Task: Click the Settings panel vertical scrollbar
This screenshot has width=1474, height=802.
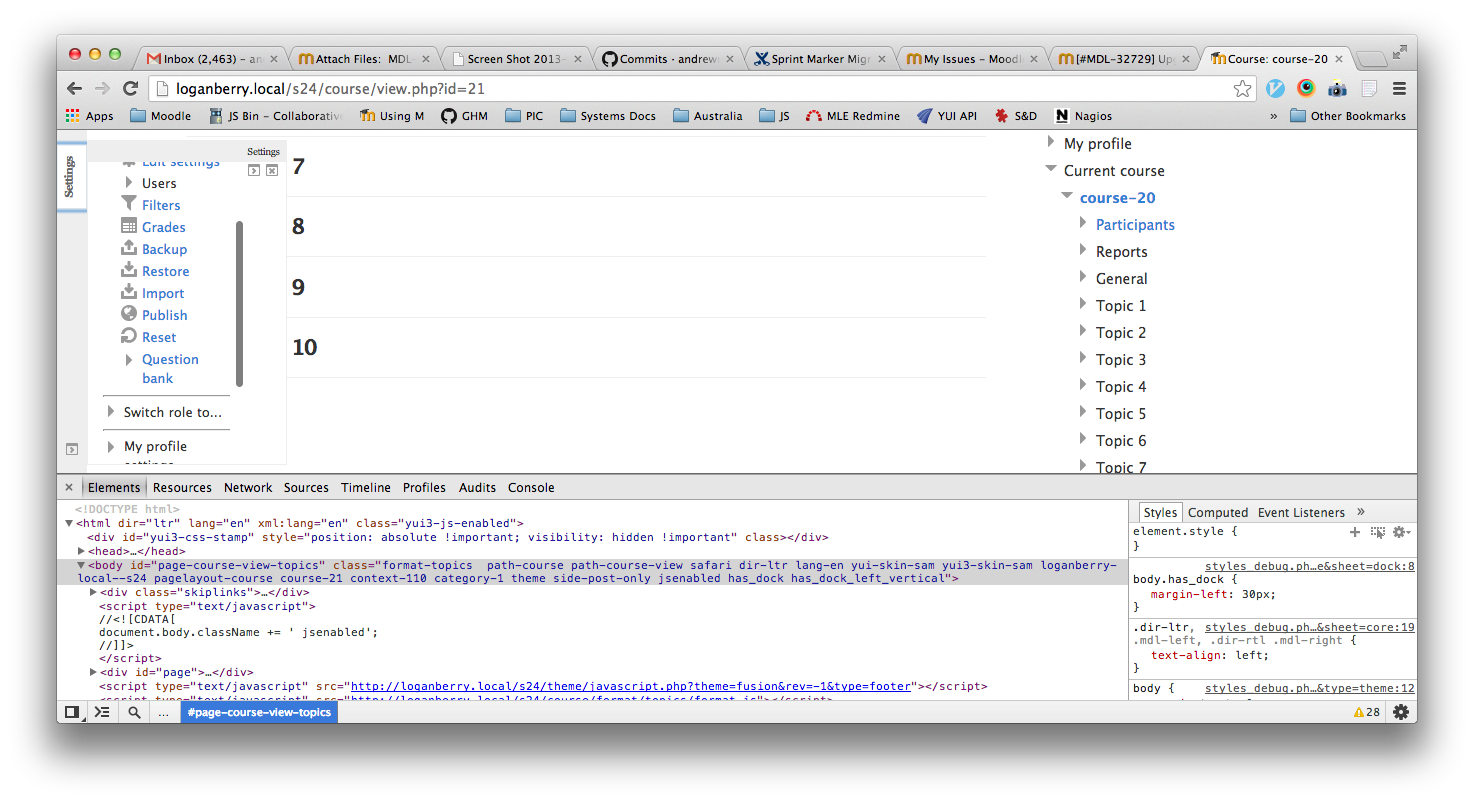Action: (x=240, y=303)
